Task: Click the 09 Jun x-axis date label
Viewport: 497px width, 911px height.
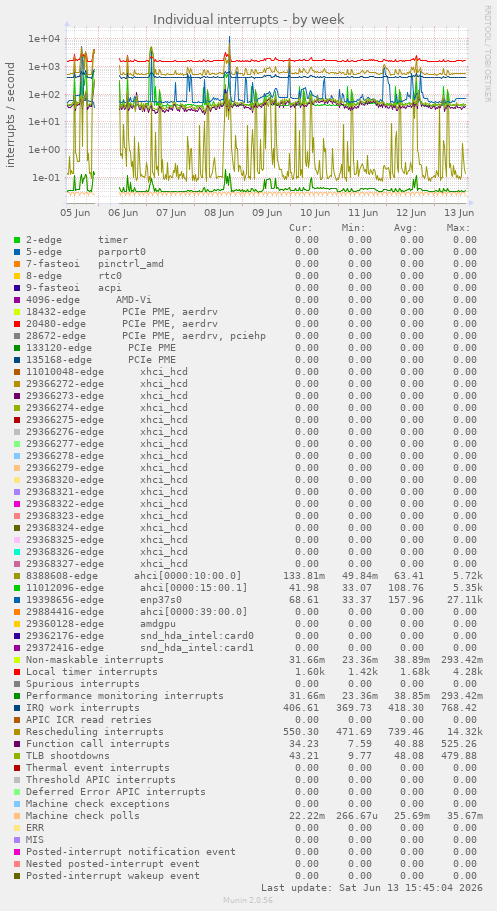Action: click(266, 213)
